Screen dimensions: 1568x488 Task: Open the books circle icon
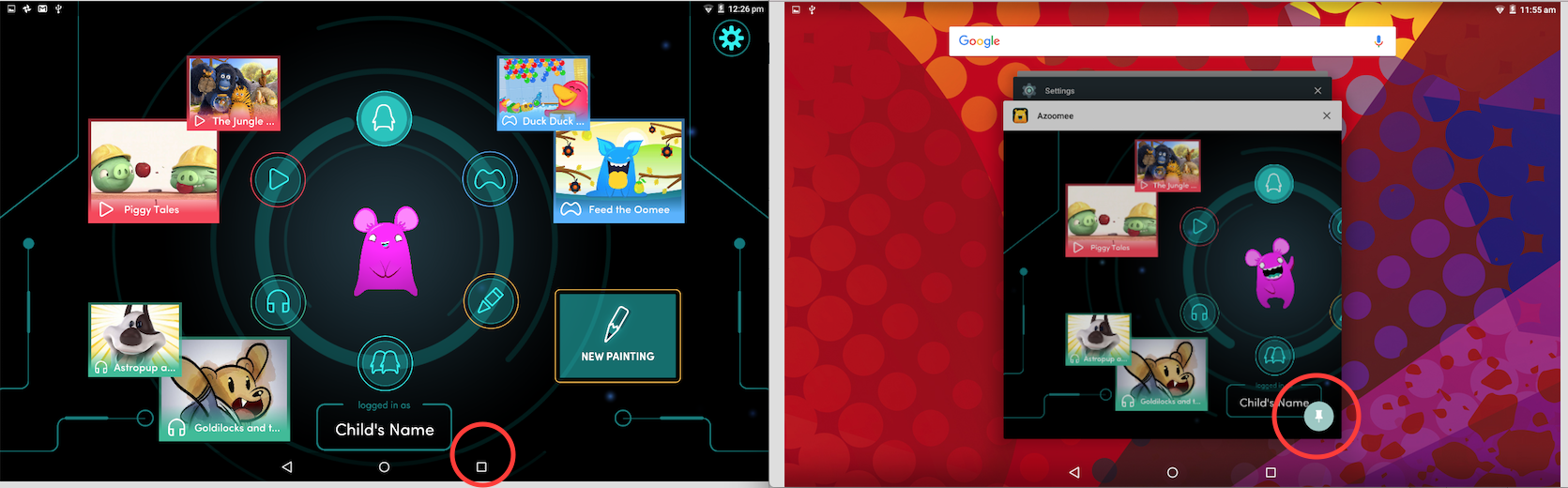pyautogui.click(x=385, y=362)
